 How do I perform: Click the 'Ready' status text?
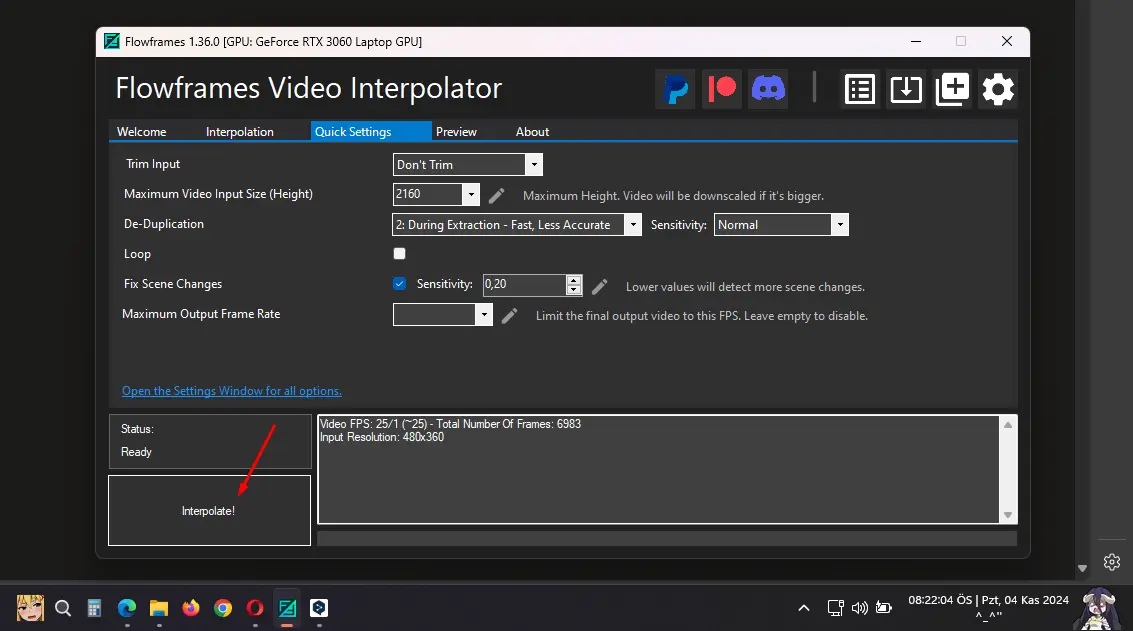click(x=136, y=452)
